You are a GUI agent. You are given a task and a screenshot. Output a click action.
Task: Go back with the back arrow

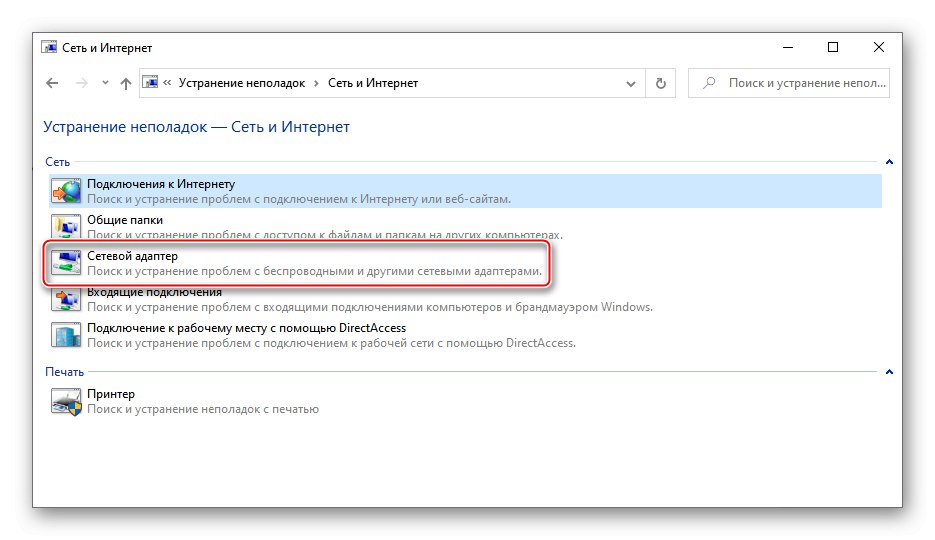52,83
